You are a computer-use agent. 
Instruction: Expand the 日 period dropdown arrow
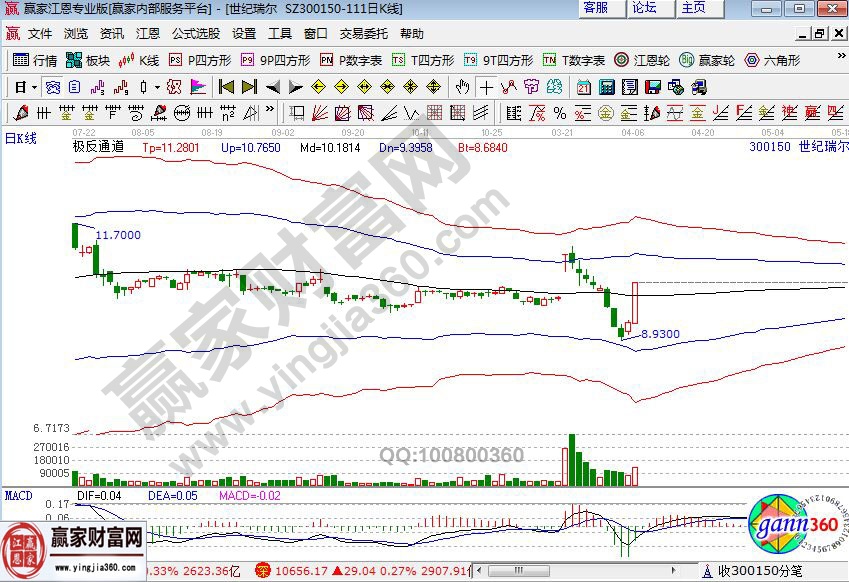pos(33,87)
